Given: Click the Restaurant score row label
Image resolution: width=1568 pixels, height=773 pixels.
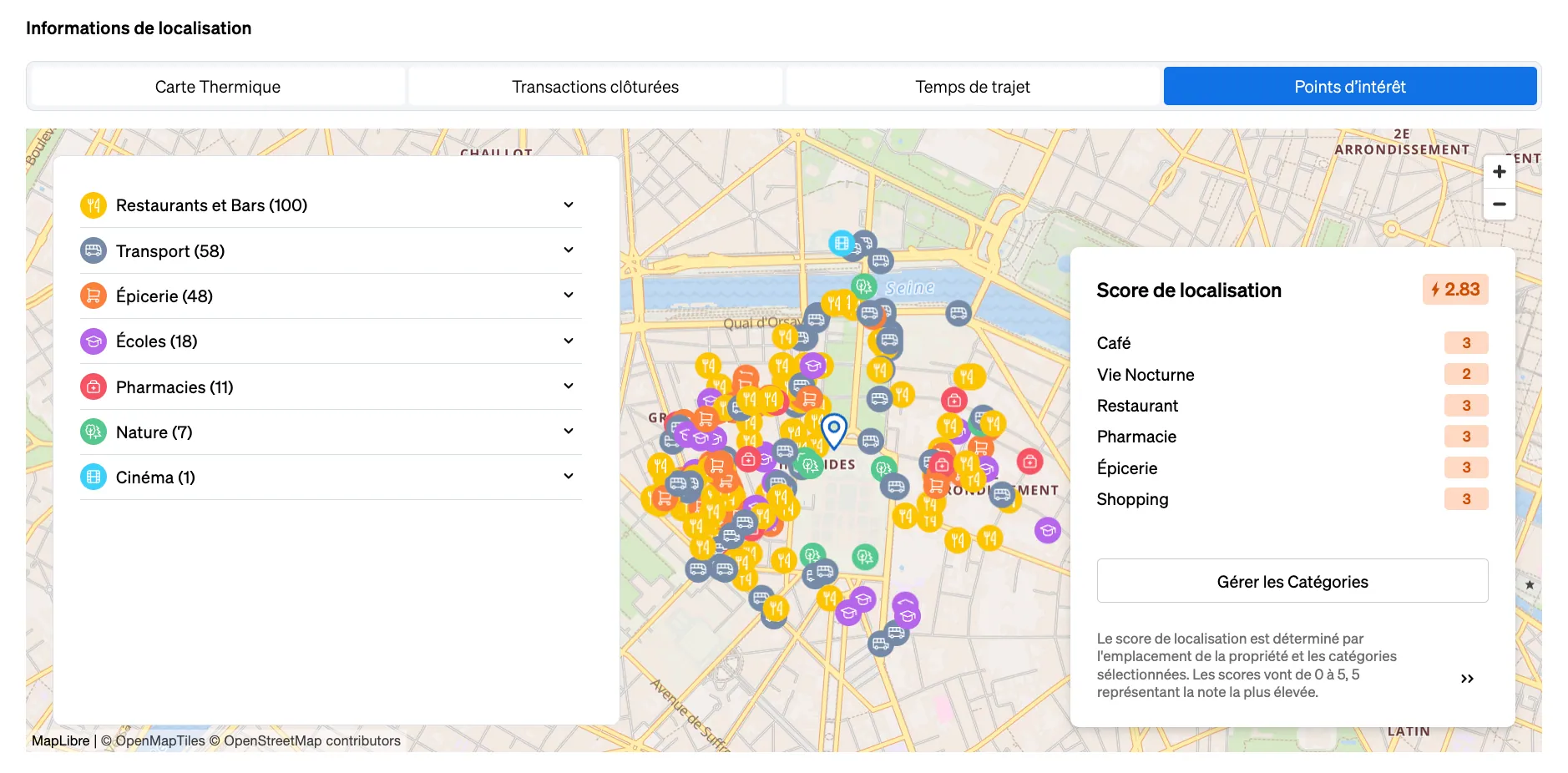Looking at the screenshot, I should click(1137, 406).
